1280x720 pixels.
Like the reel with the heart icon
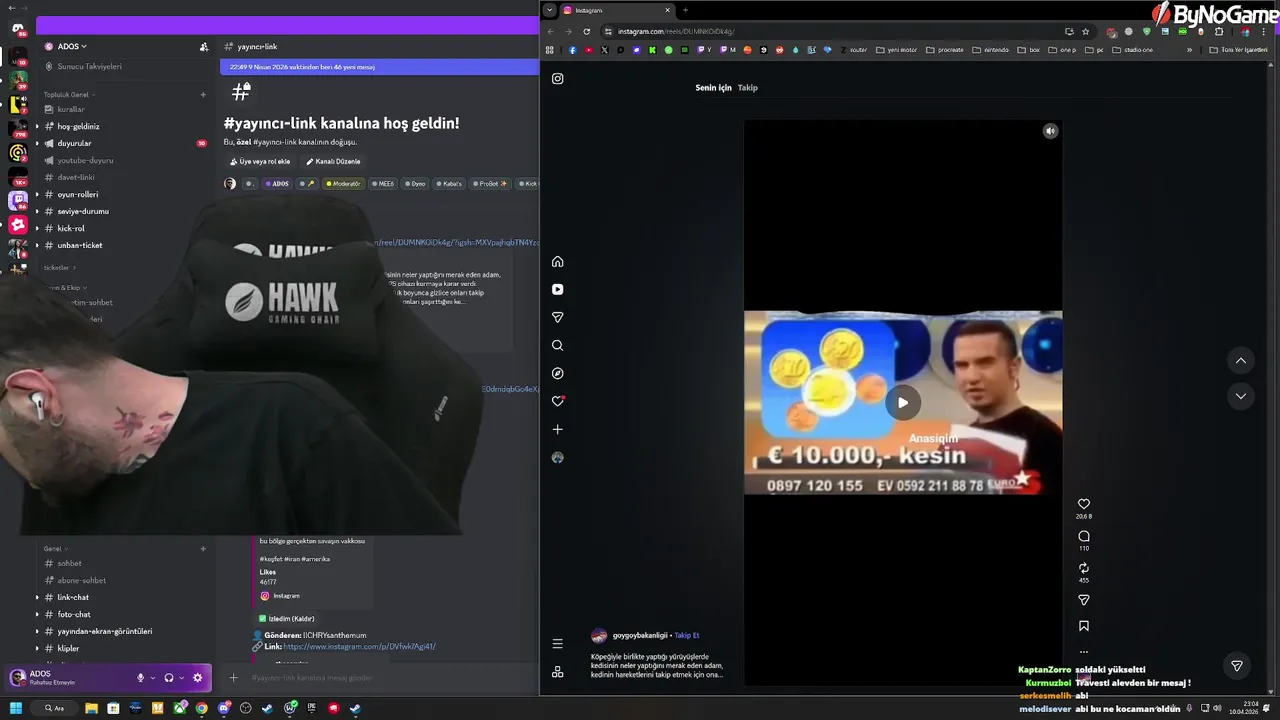(x=1083, y=505)
